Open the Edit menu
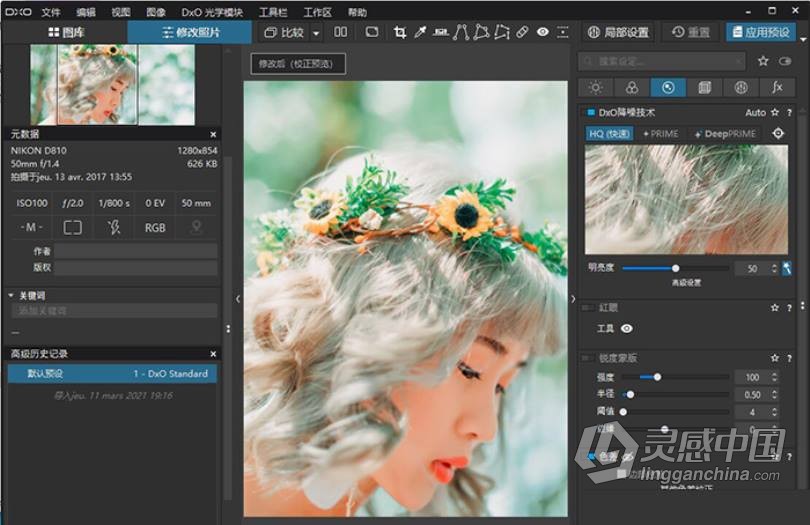The image size is (810, 525). point(86,12)
